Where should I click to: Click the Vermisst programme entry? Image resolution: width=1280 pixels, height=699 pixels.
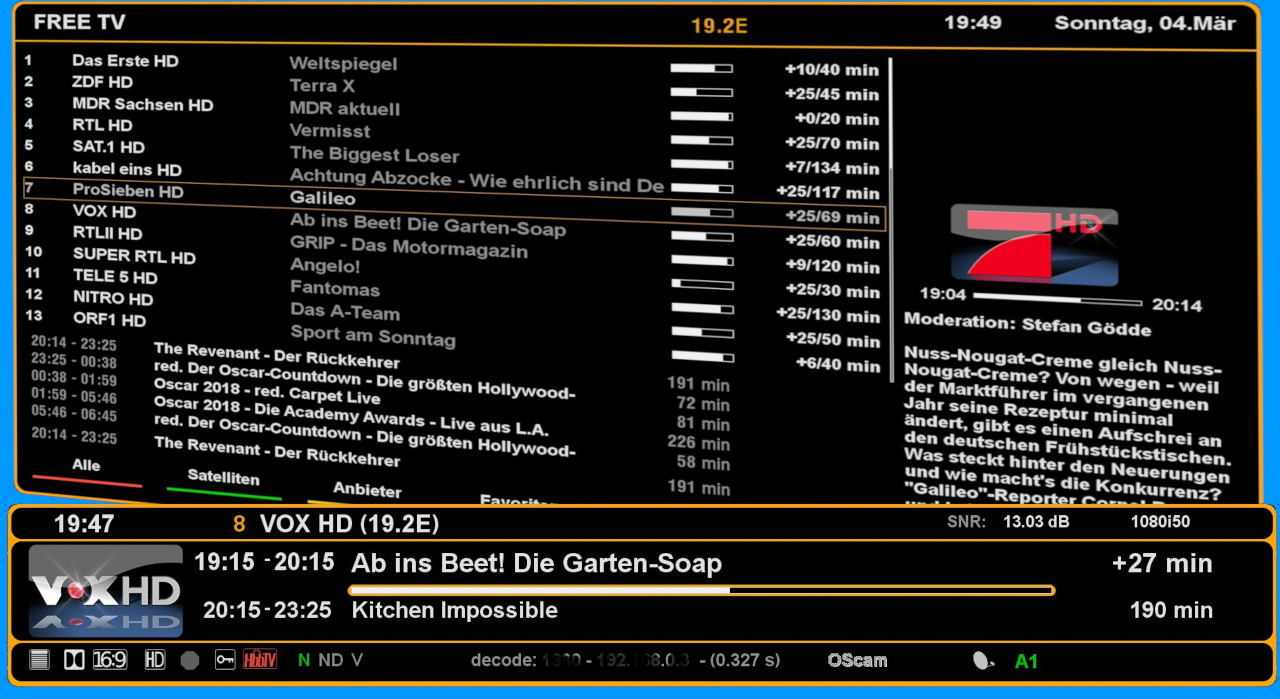(x=330, y=131)
